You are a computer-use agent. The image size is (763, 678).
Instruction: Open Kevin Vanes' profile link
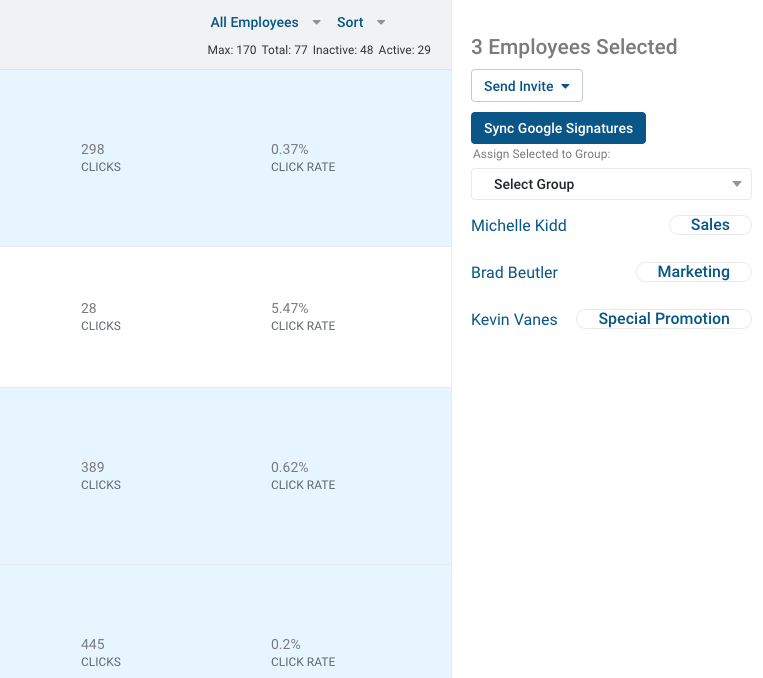click(x=514, y=319)
